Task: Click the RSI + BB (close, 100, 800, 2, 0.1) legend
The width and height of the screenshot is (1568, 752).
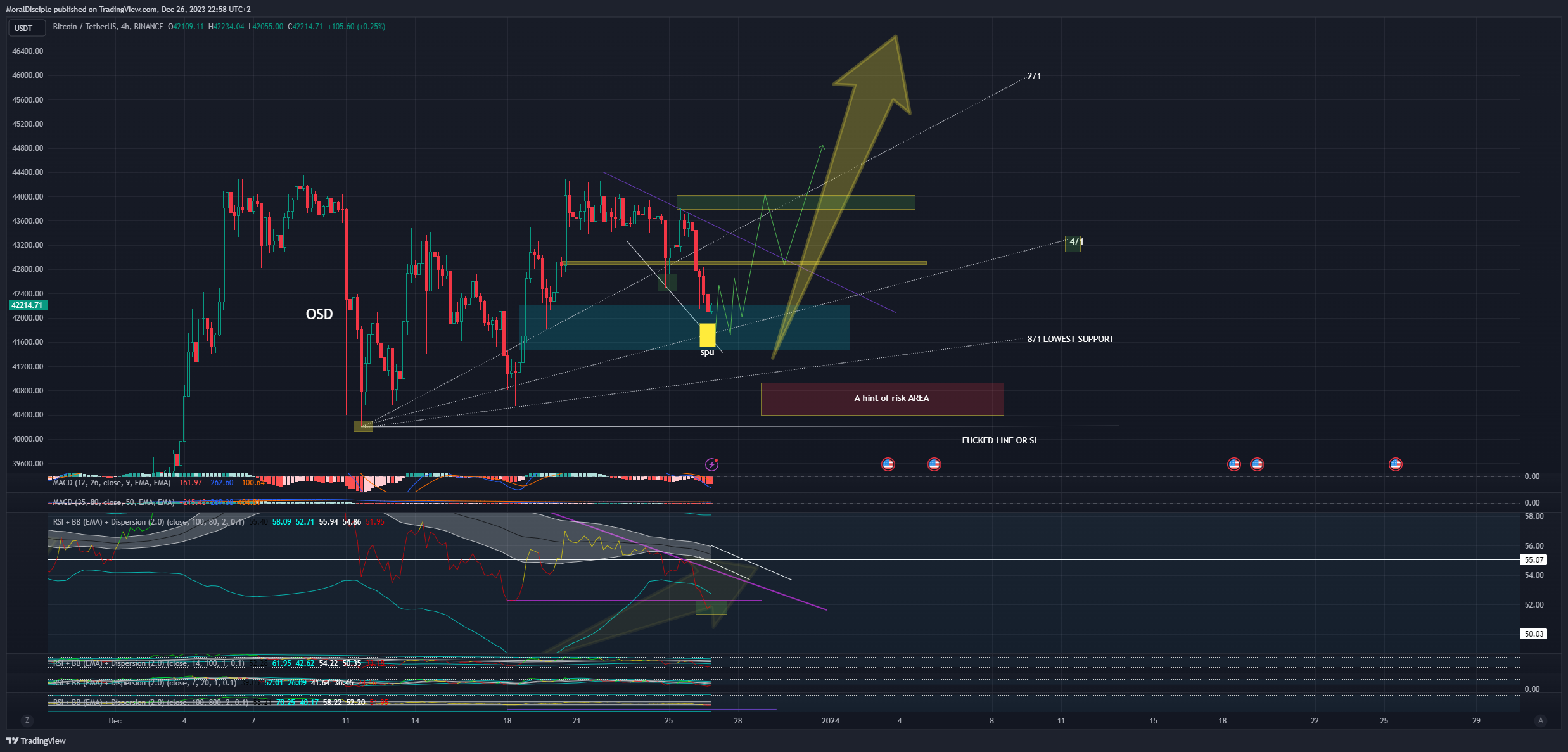Action: coord(151,703)
